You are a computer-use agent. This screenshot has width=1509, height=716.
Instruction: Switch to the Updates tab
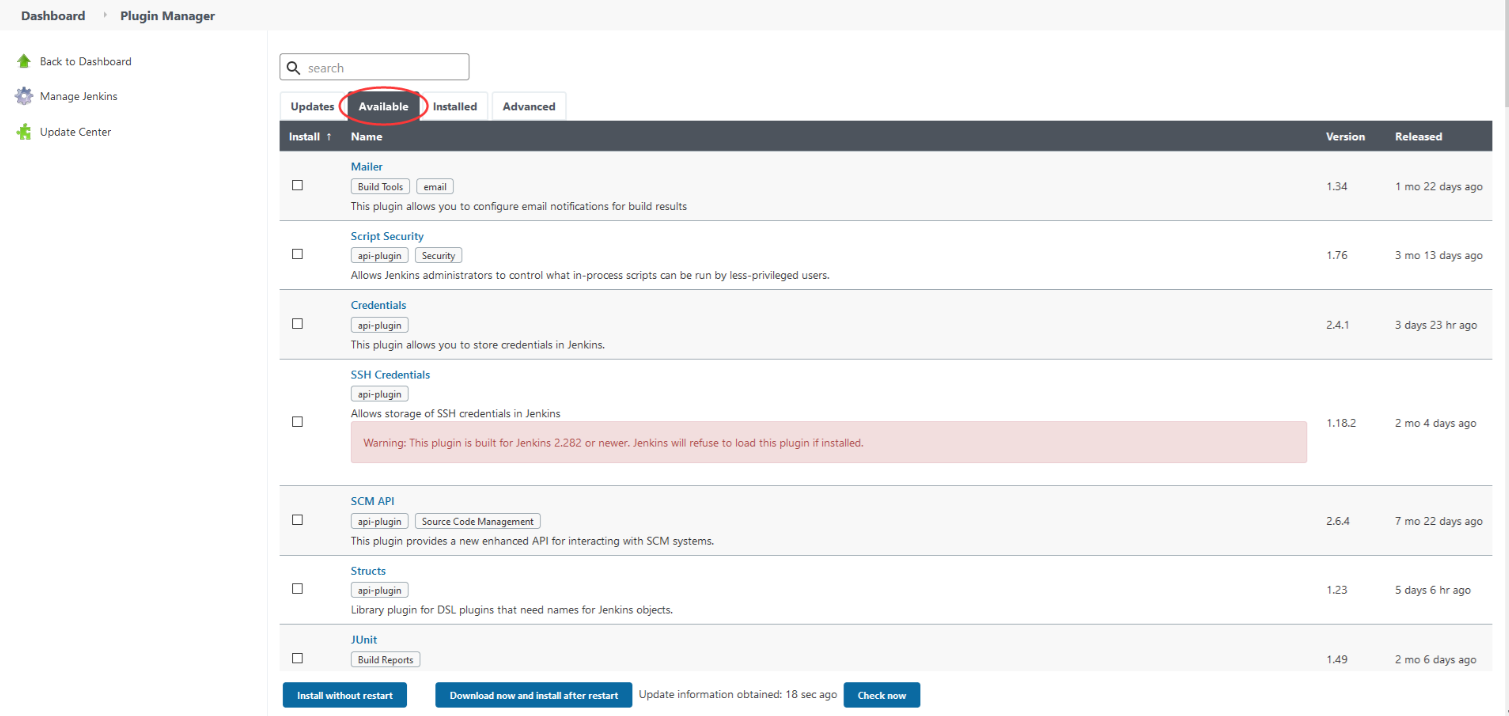[x=312, y=106]
